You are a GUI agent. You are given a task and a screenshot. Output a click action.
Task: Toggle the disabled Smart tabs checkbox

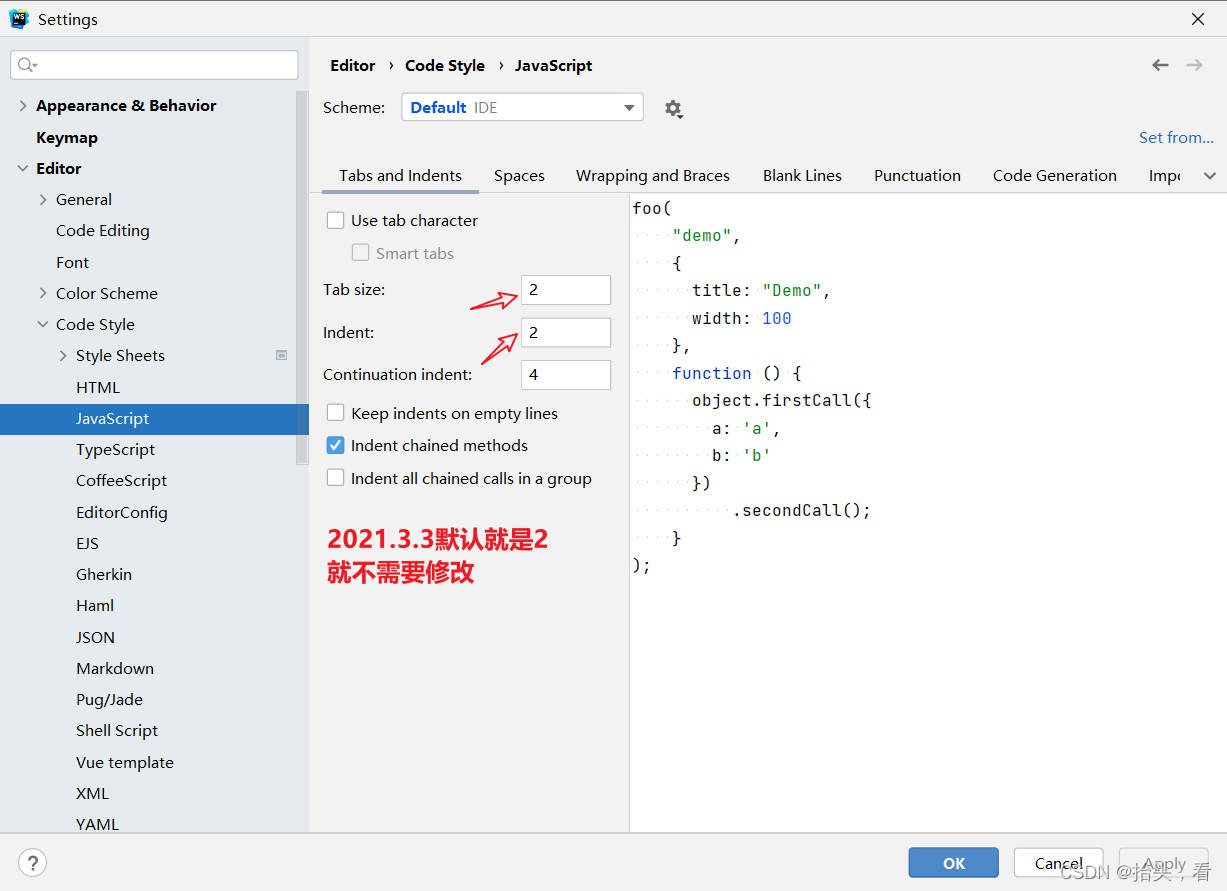[x=361, y=253]
